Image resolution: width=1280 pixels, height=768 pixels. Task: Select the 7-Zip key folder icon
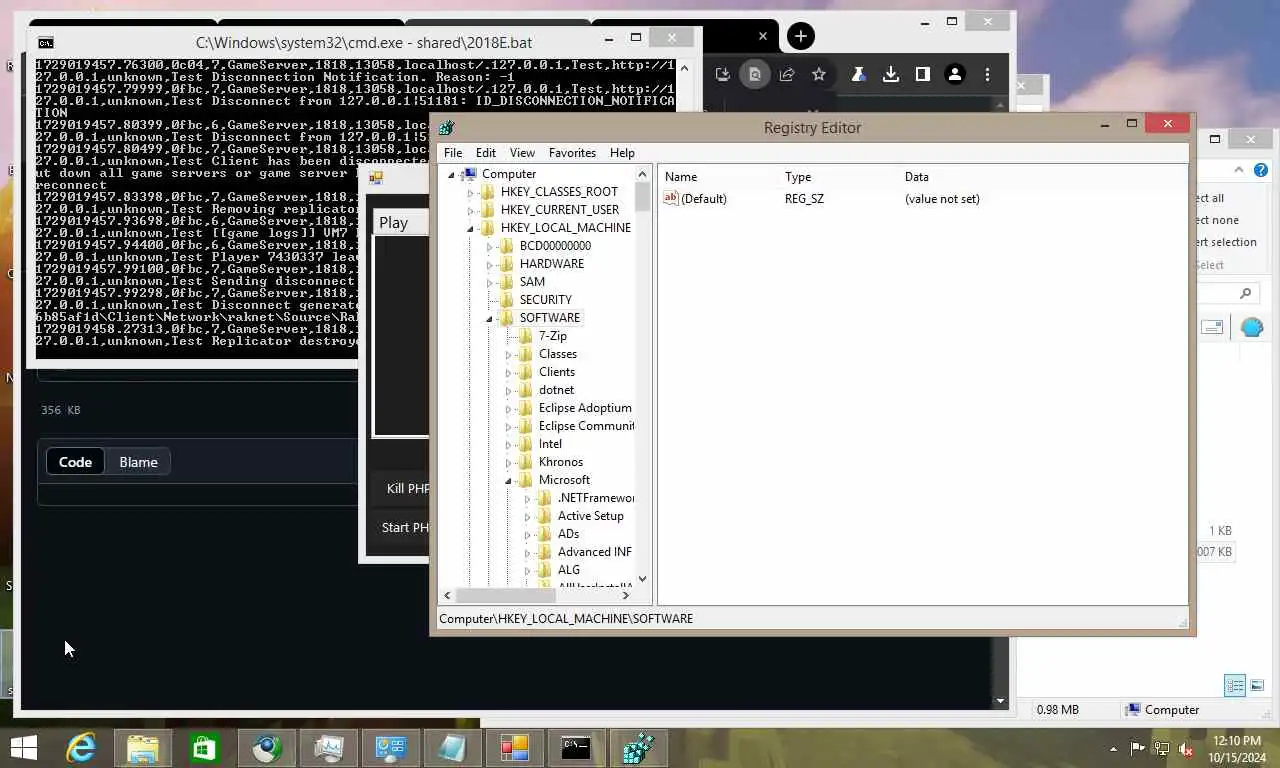(x=525, y=335)
